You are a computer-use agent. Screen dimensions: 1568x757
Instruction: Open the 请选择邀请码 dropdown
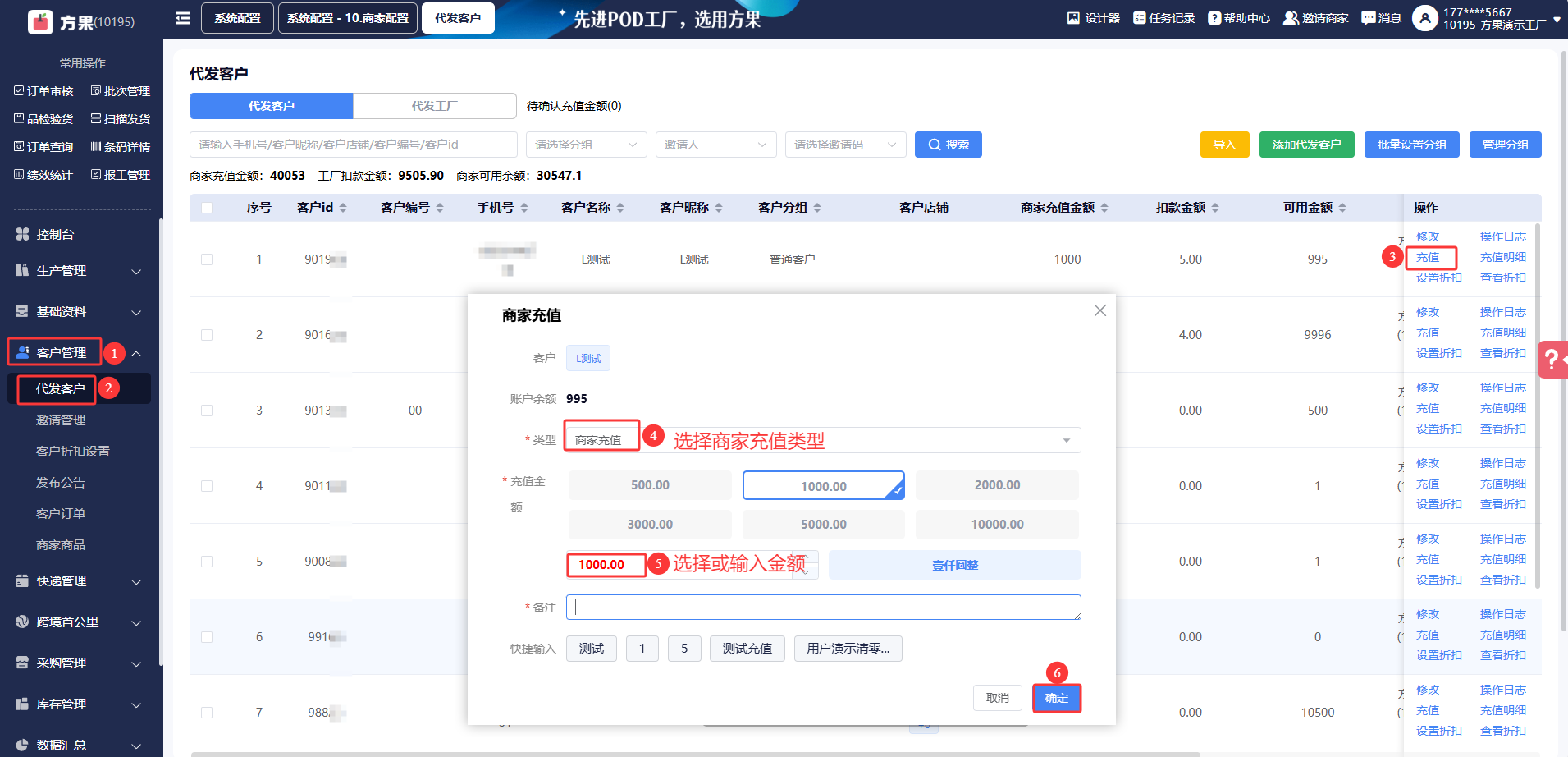point(846,145)
